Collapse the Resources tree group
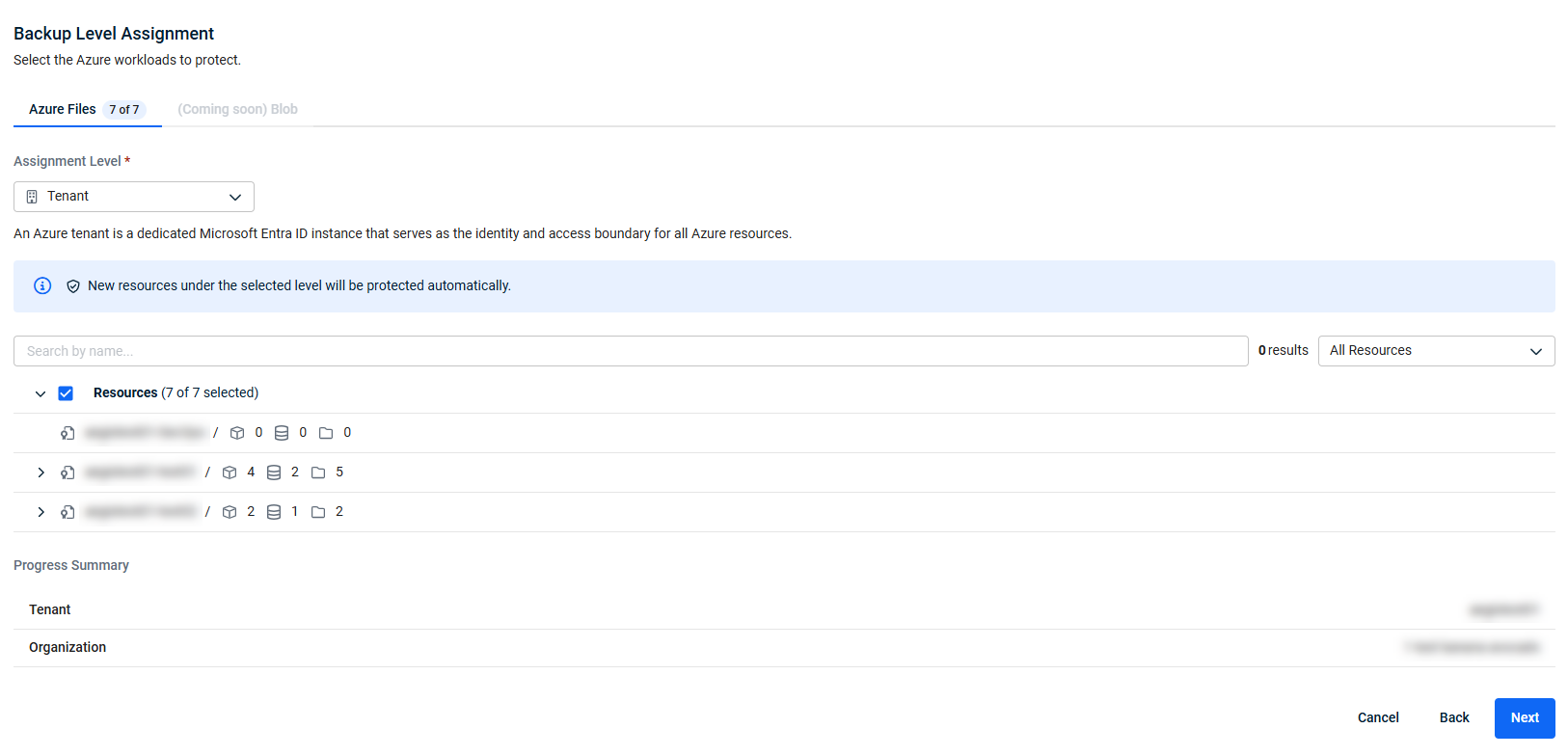1568x756 pixels. (x=41, y=393)
